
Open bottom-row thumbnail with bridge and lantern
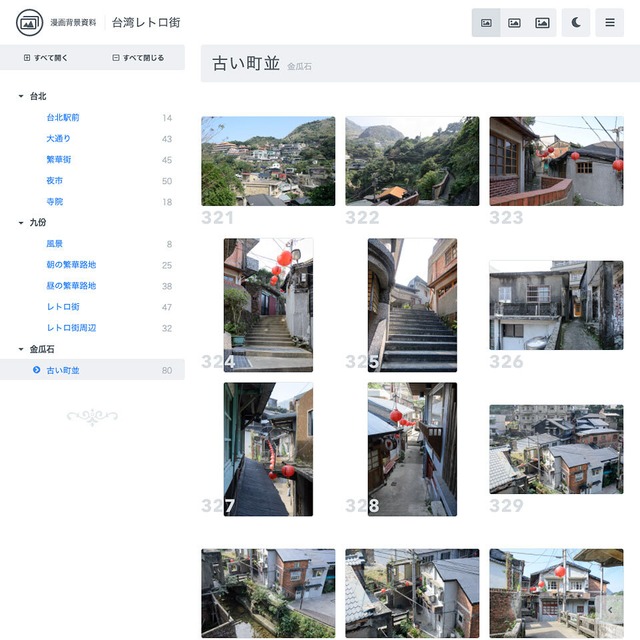556,593
